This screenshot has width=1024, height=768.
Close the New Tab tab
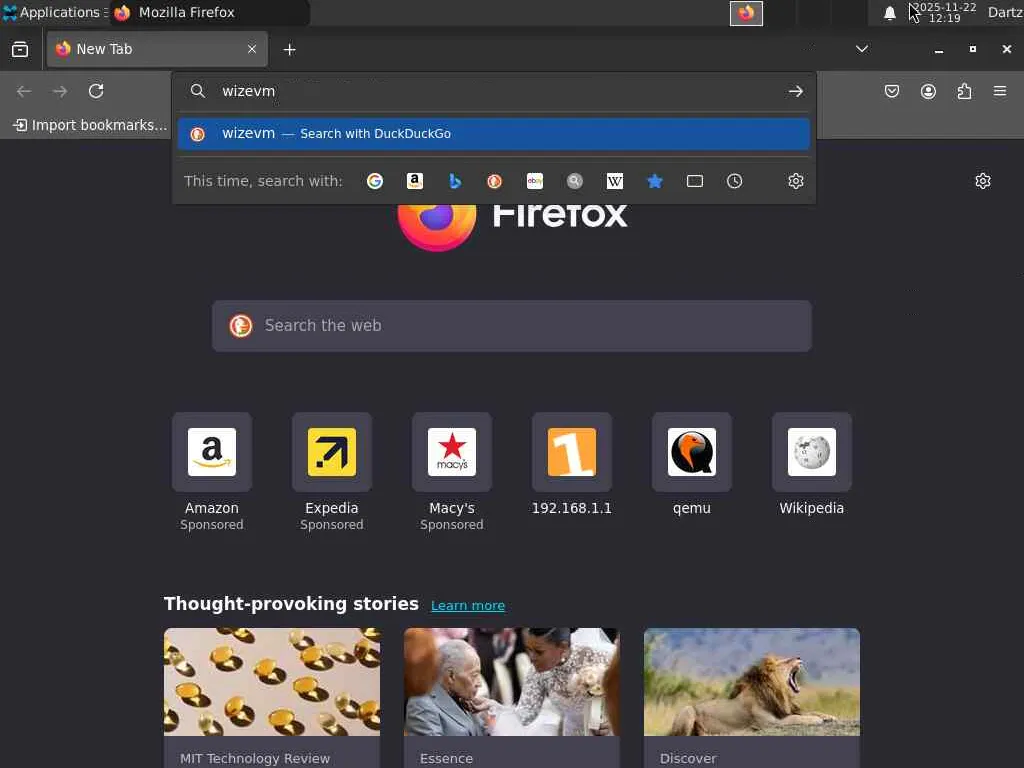[252, 49]
